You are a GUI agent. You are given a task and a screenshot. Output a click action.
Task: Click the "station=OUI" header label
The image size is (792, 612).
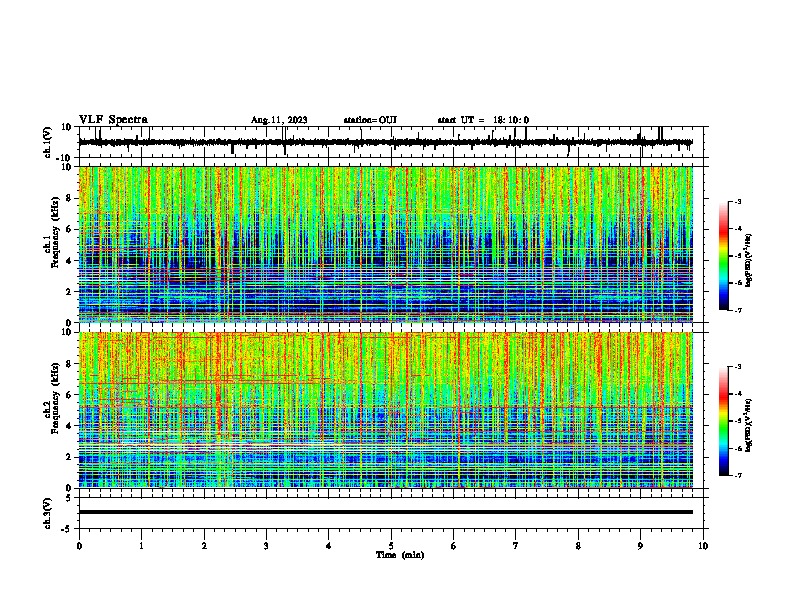point(370,120)
